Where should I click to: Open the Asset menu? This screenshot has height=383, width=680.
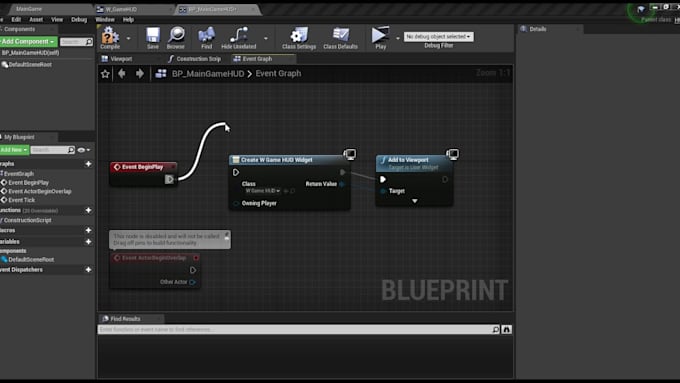36,20
